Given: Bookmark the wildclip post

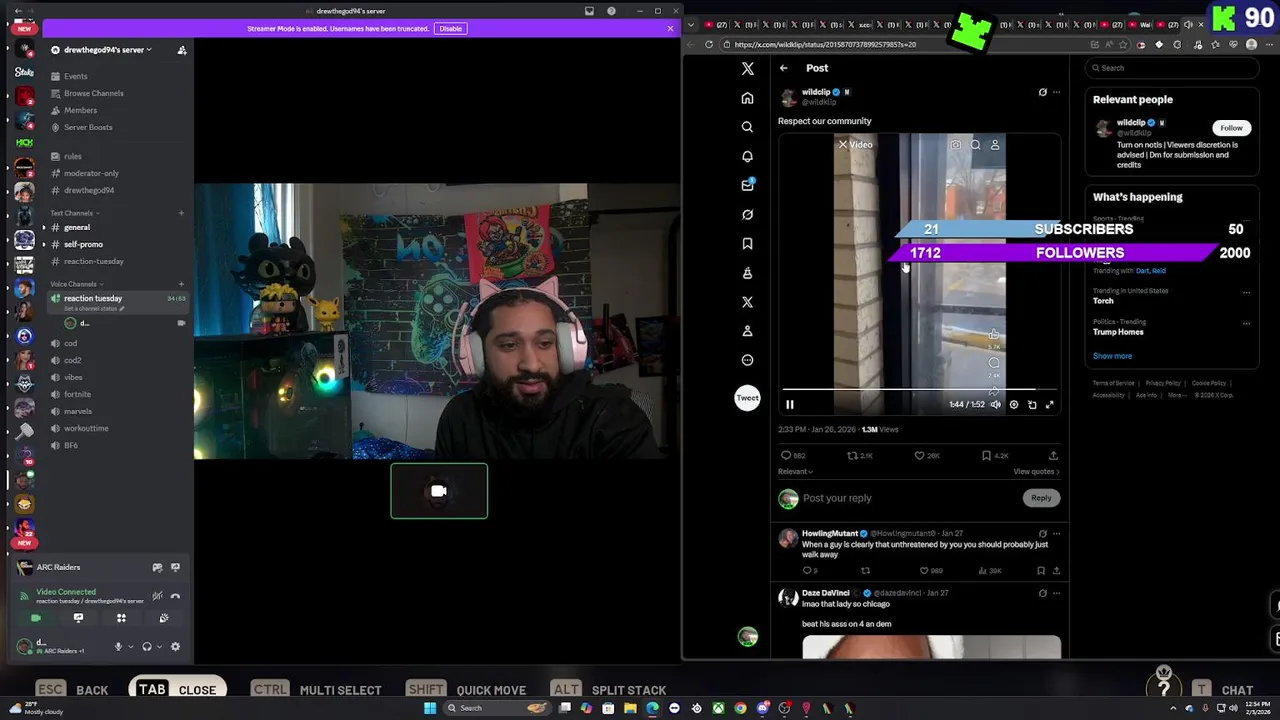Looking at the screenshot, I should pyautogui.click(x=986, y=455).
